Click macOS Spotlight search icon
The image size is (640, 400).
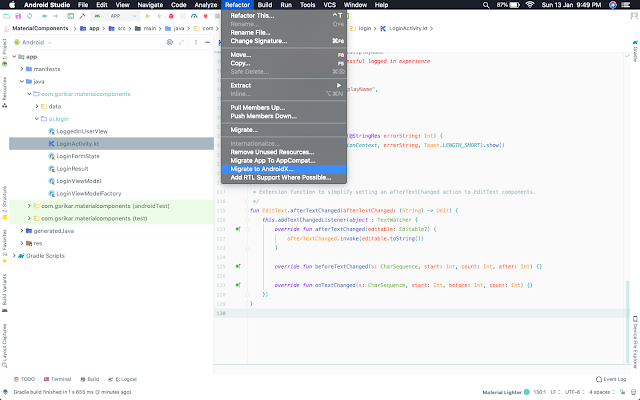click(x=486, y=5)
